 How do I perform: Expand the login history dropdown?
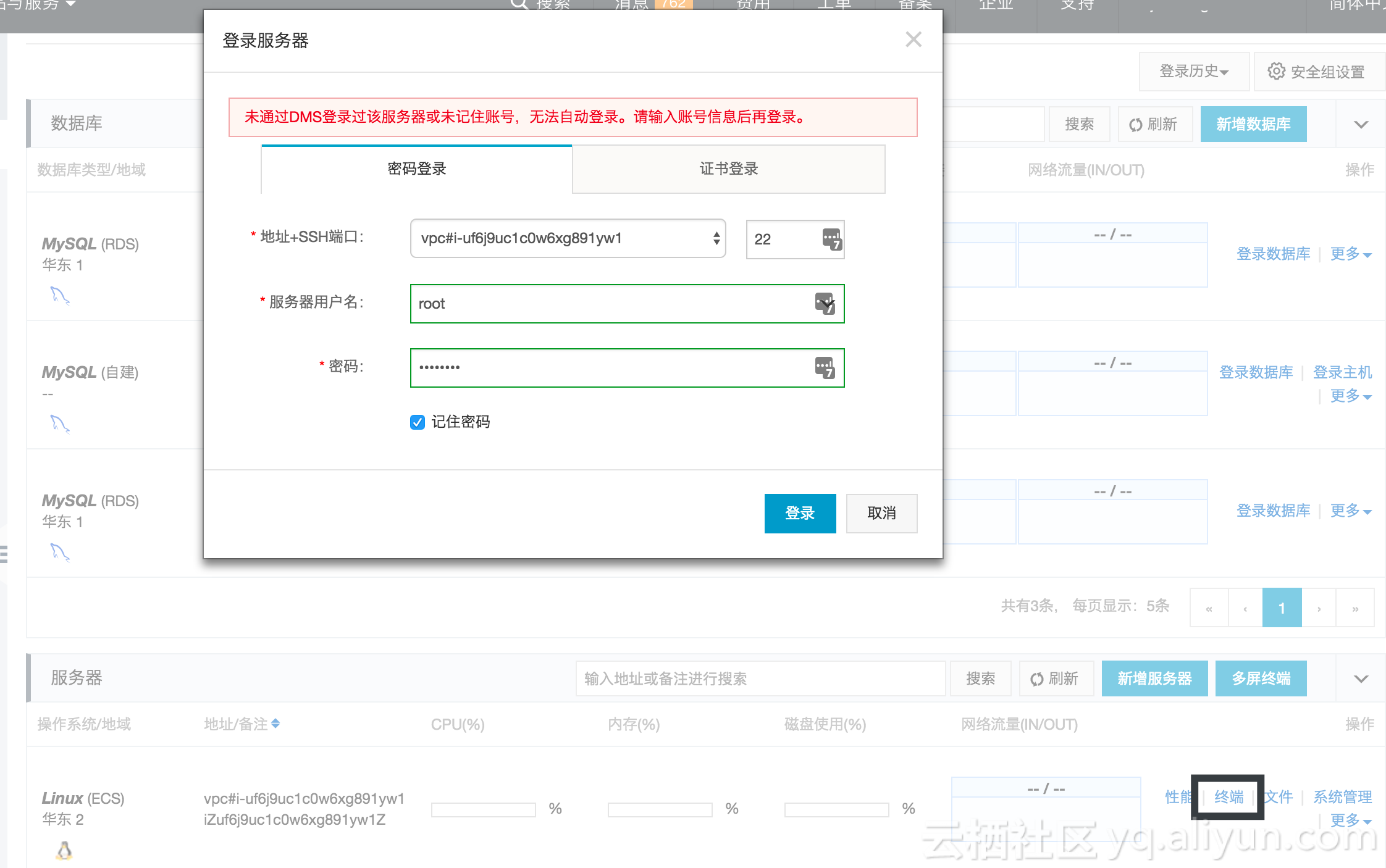tap(1193, 72)
